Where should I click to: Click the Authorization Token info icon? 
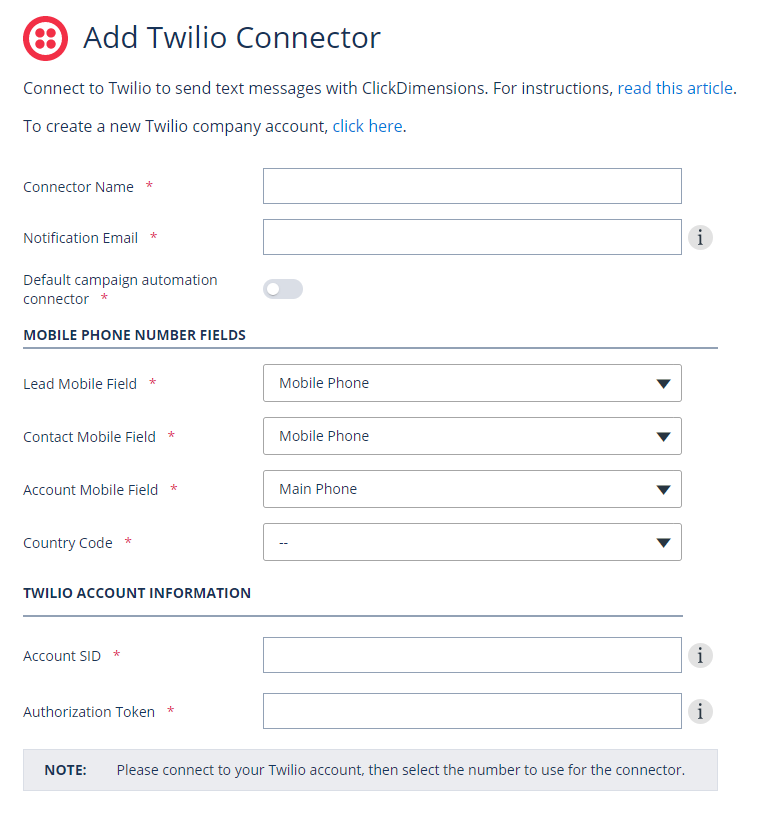pos(700,711)
